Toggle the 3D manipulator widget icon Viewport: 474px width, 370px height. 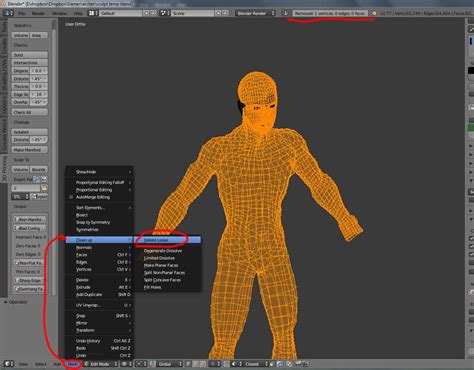click(152, 364)
